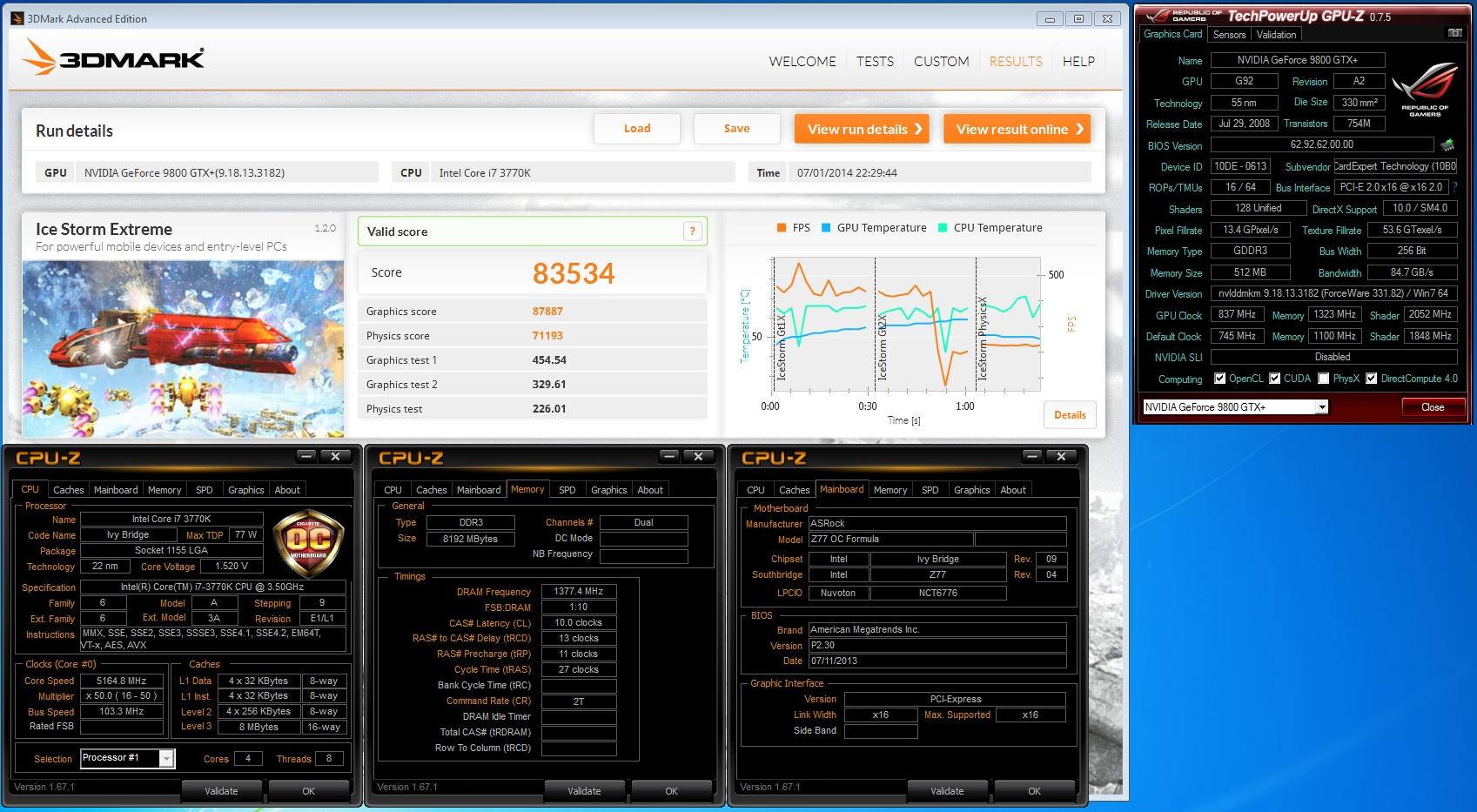
Task: Click the BIOS Version P2.30 field
Action: point(937,645)
